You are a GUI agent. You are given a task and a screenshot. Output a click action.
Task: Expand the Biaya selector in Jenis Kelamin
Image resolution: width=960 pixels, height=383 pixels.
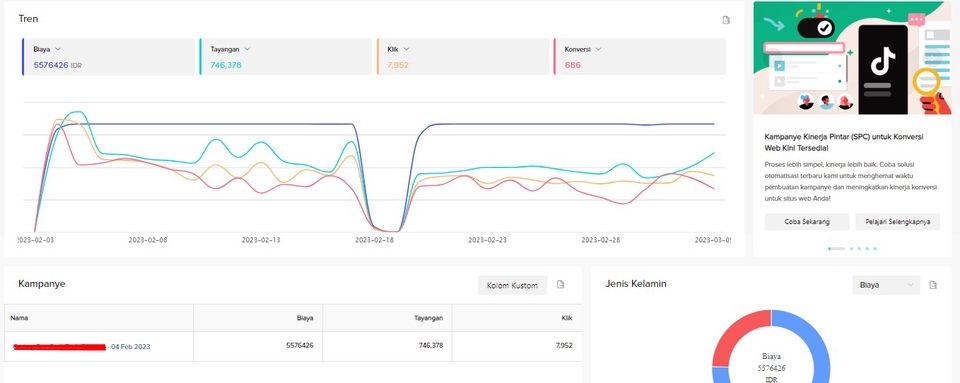point(886,285)
